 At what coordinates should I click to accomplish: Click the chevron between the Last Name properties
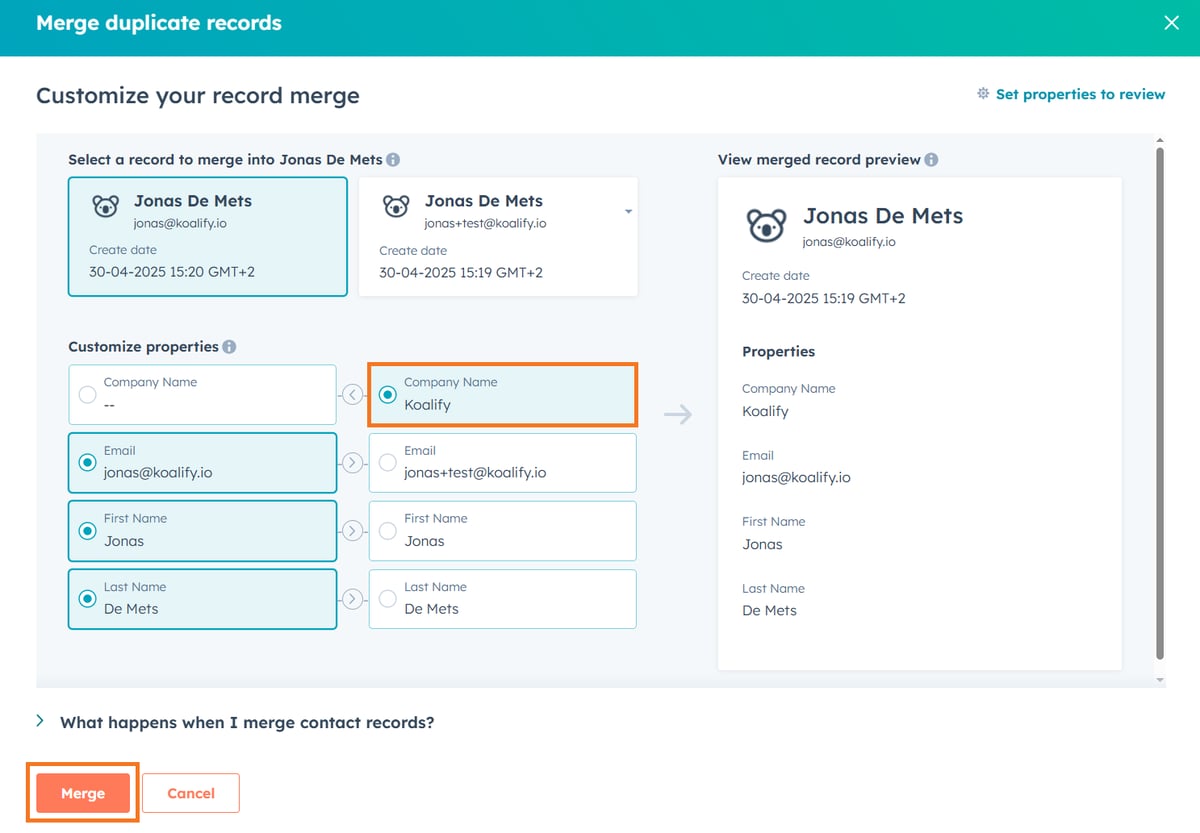click(352, 599)
